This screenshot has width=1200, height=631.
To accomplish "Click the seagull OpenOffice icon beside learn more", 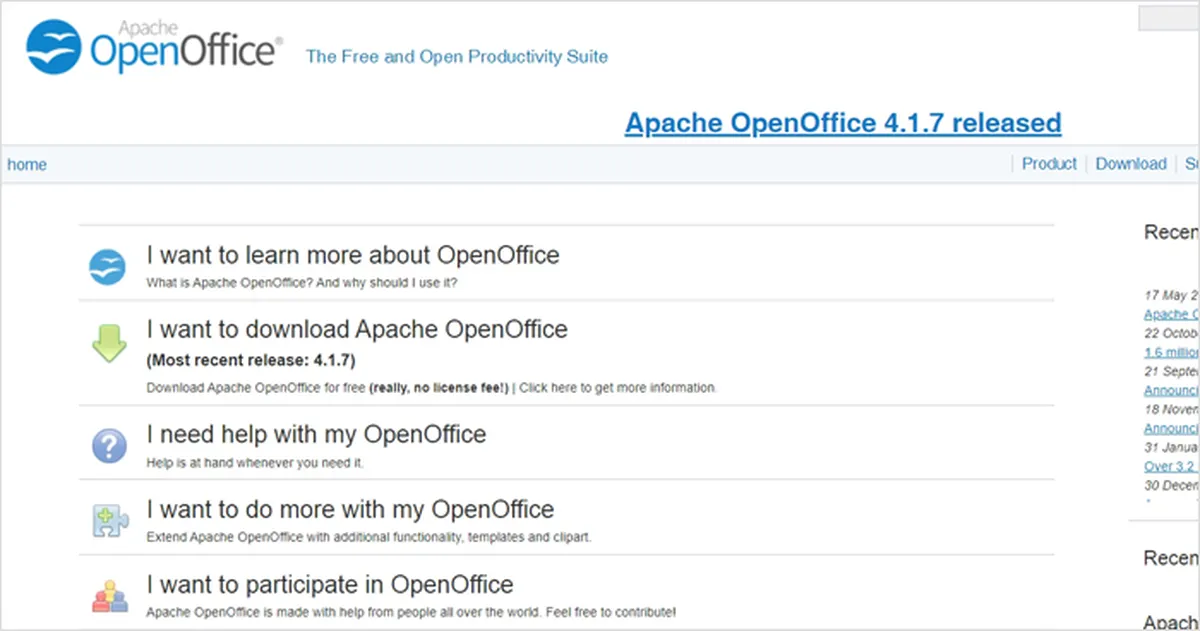I will (108, 267).
